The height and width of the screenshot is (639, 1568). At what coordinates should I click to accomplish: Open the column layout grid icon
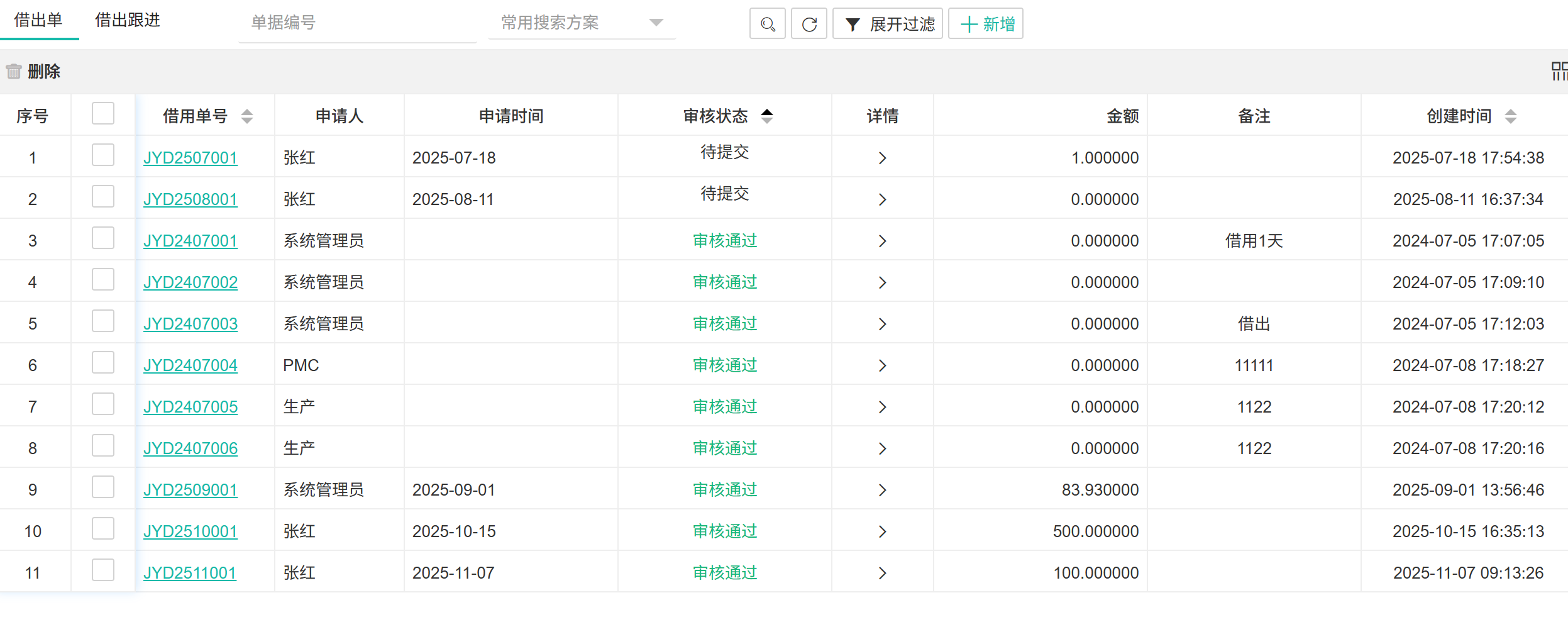point(1559,71)
